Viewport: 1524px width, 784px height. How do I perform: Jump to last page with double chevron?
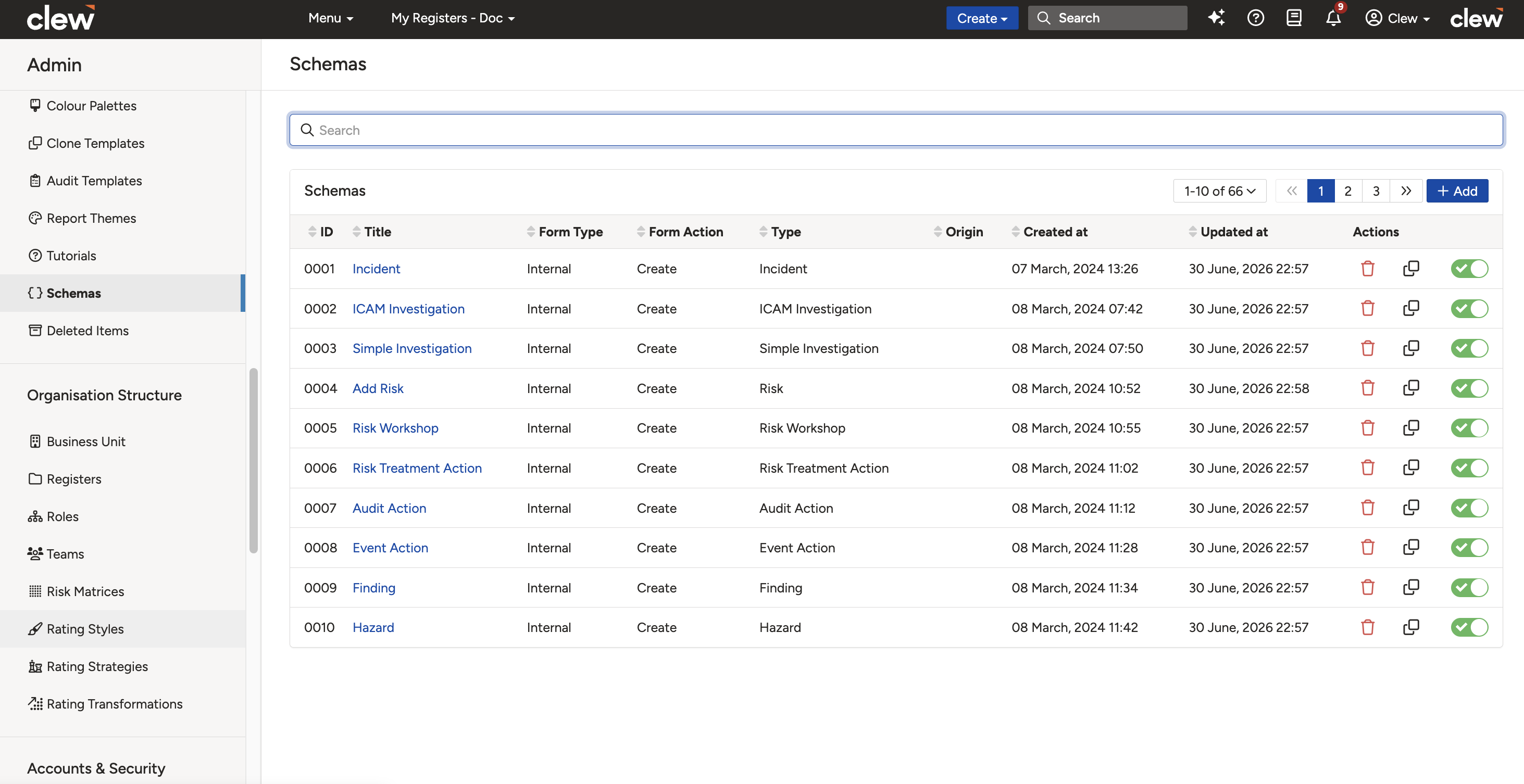point(1406,191)
